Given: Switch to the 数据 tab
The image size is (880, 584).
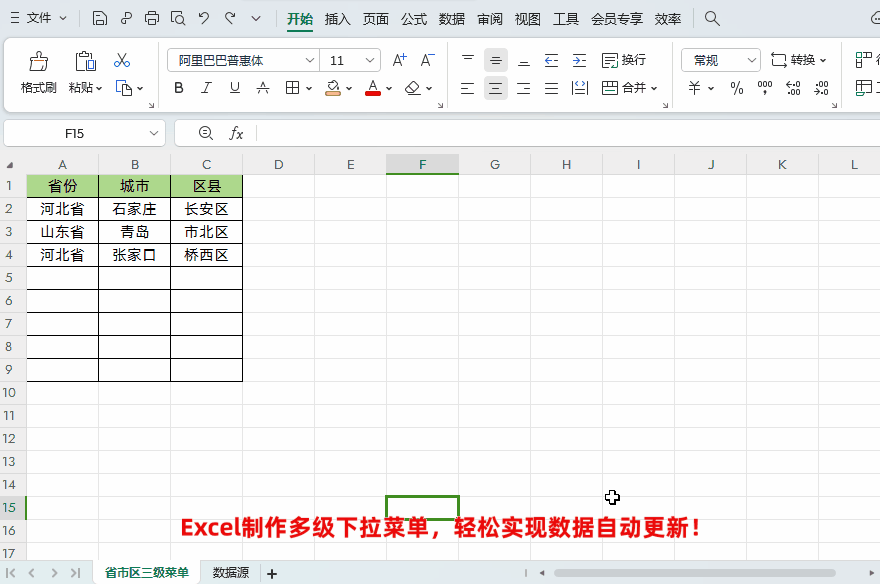Looking at the screenshot, I should 452,19.
